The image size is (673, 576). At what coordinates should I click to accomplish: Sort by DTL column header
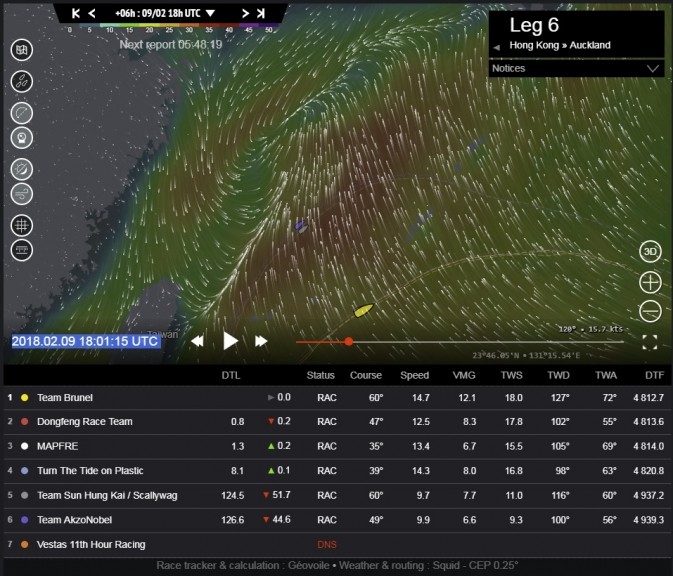coord(231,376)
